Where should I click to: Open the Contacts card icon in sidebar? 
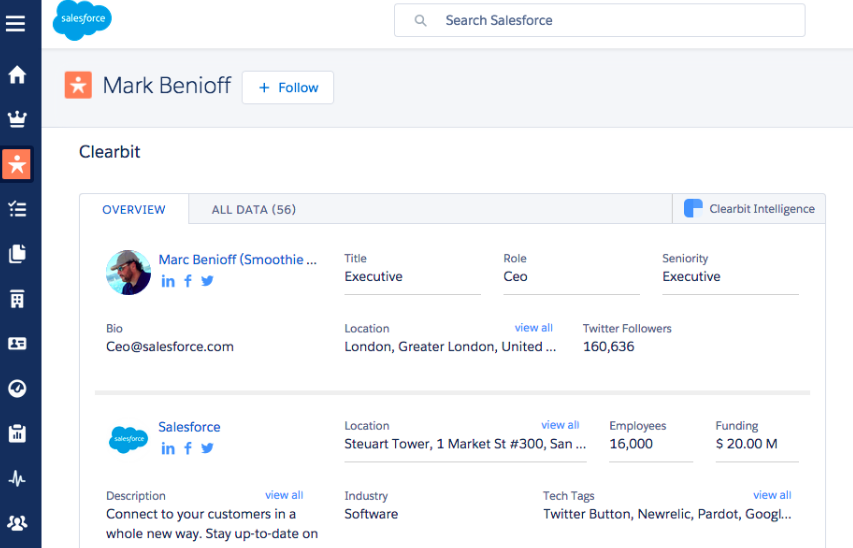tap(17, 343)
